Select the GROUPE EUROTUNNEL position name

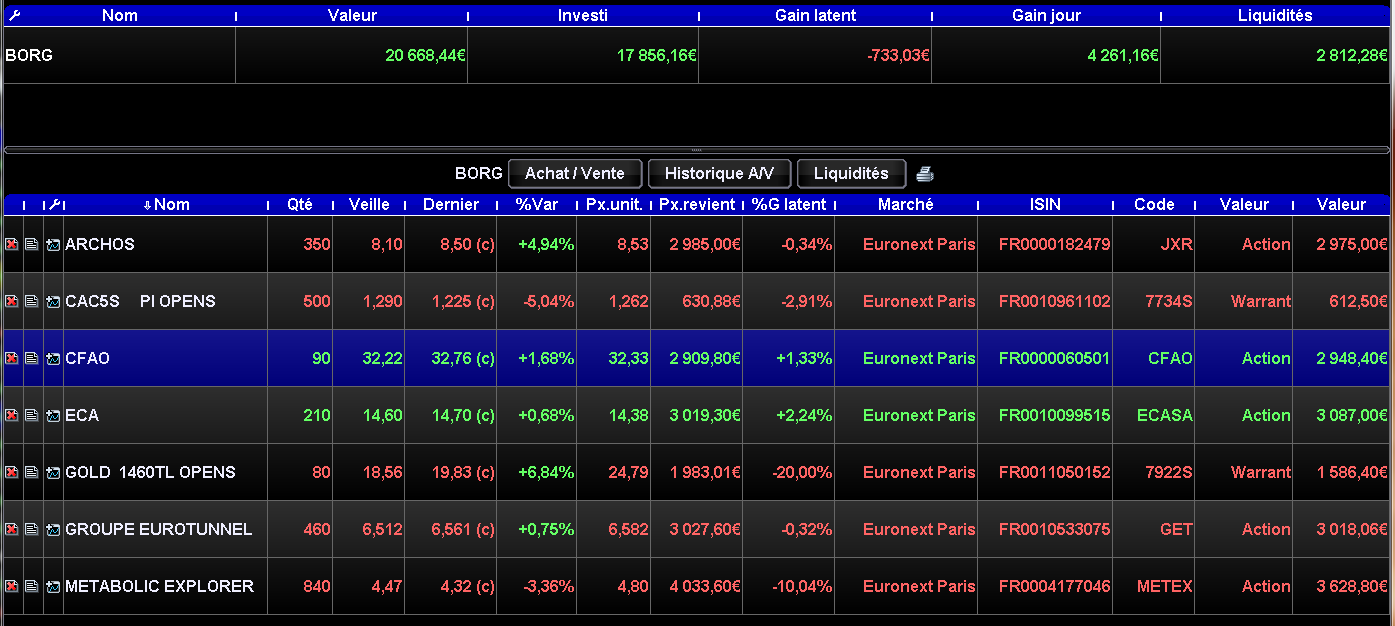pos(159,530)
